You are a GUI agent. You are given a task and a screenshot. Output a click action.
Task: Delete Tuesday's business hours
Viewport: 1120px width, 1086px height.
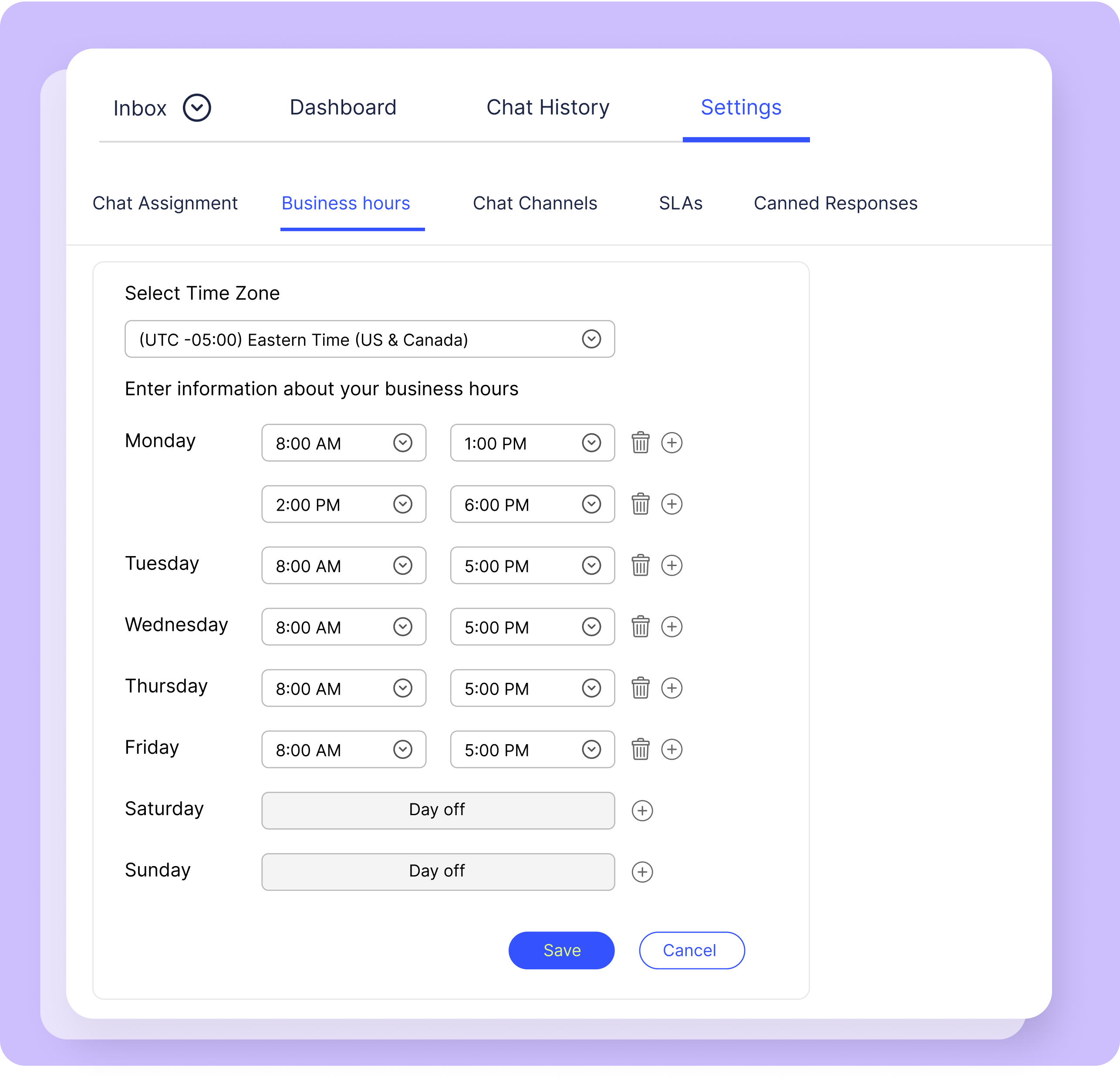[x=641, y=566]
